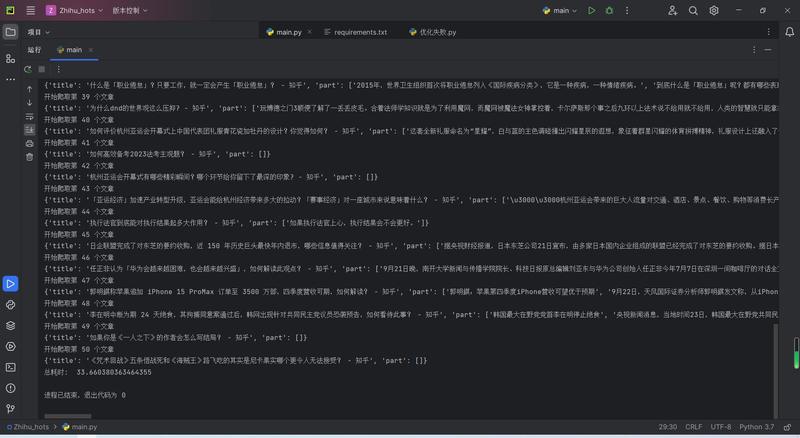Change line separator CRLF
This screenshot has width=800, height=438.
click(x=693, y=427)
